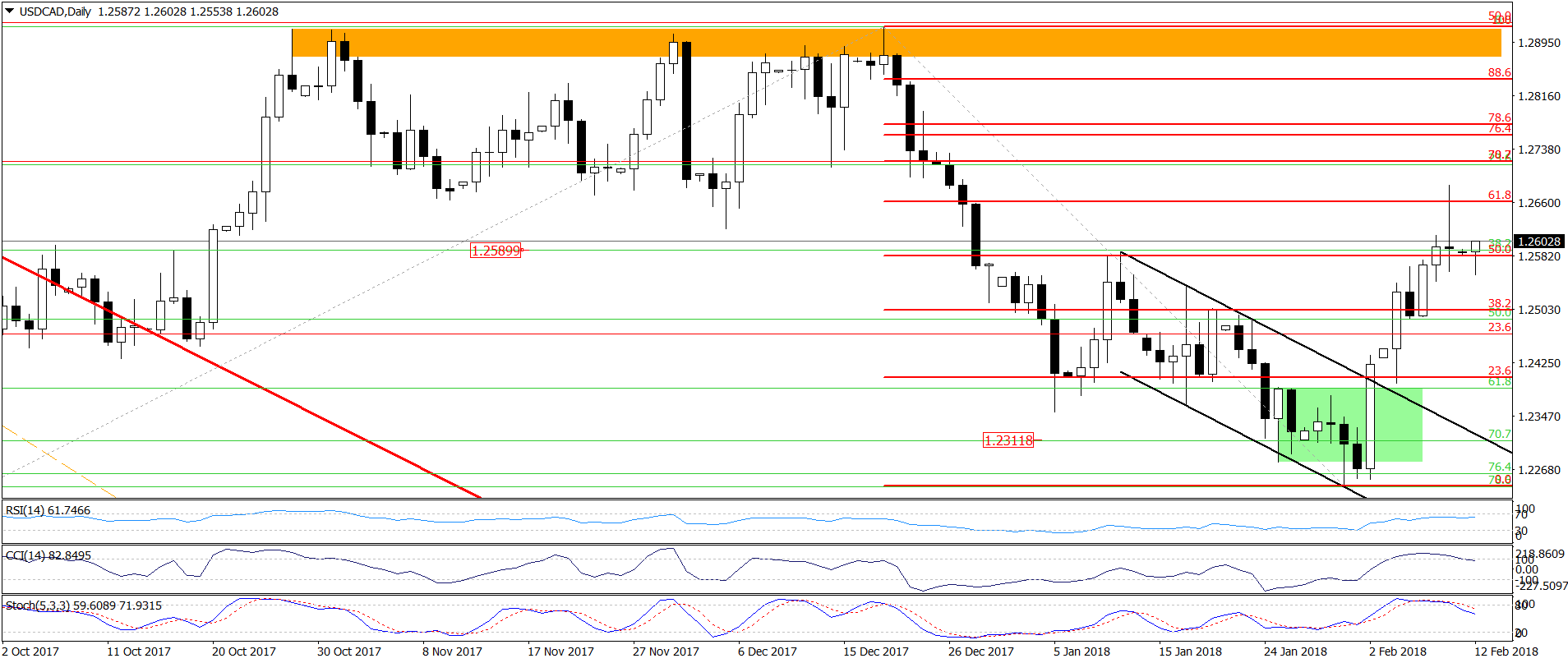The height and width of the screenshot is (663, 1568).
Task: Click the 1.24250 price axis label
Action: (1539, 363)
